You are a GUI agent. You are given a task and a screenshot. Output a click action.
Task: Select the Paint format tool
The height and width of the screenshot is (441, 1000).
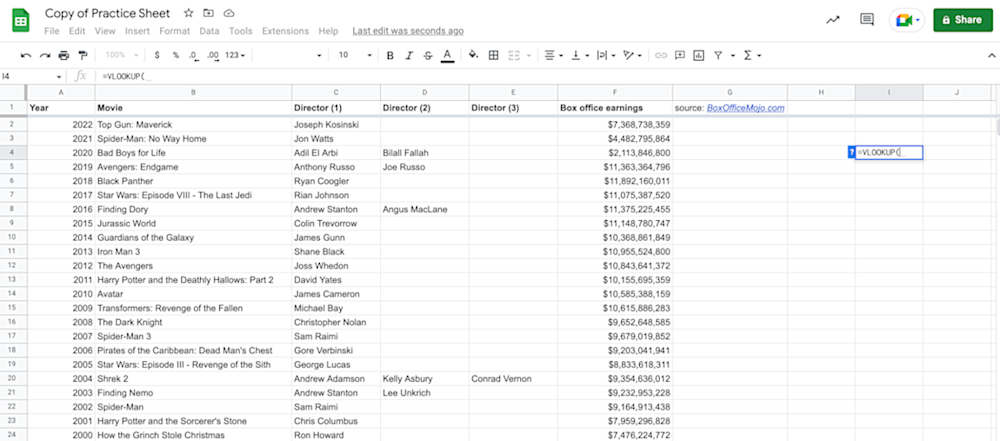pos(82,56)
